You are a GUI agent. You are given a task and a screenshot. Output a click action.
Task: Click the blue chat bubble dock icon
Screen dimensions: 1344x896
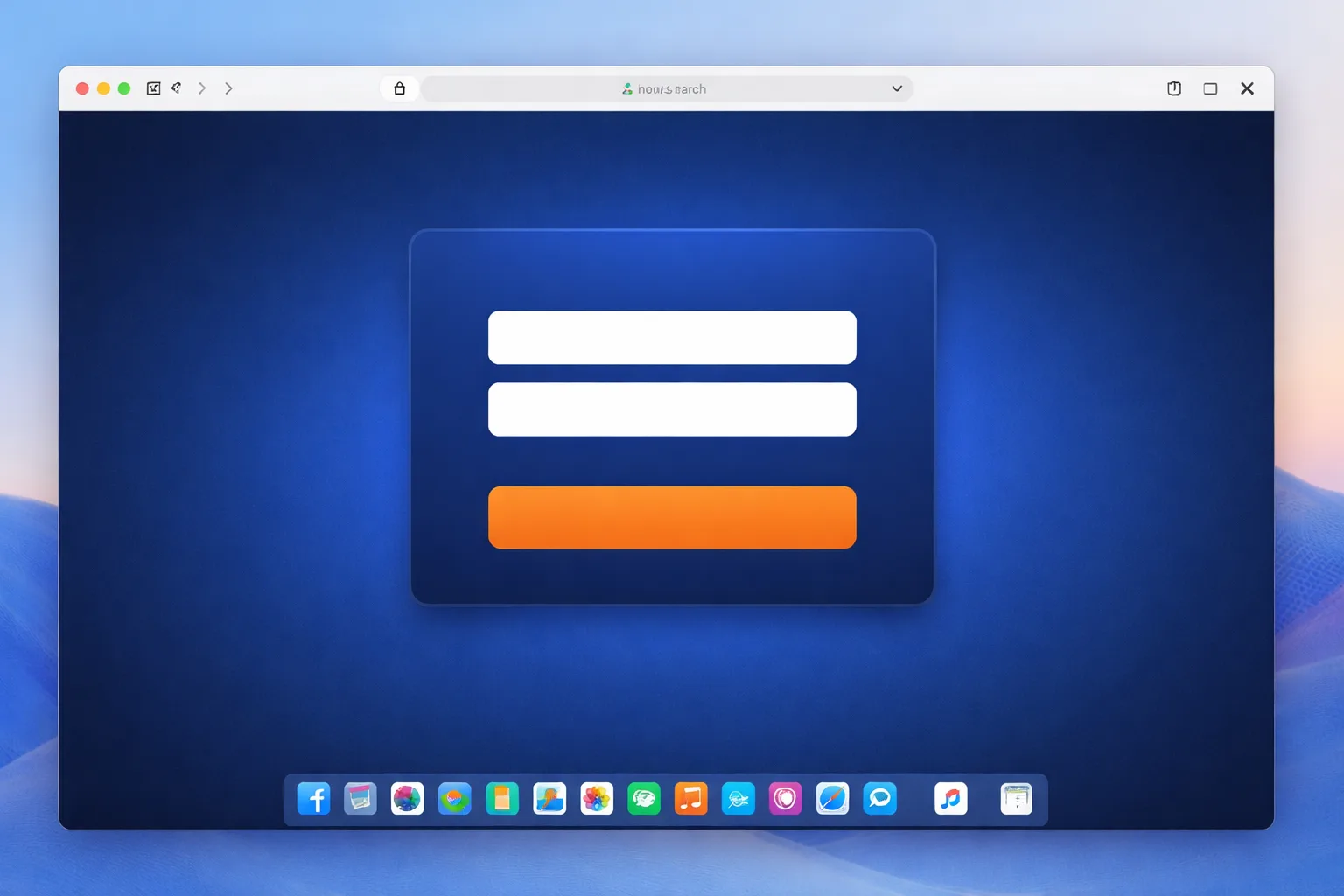(x=879, y=799)
